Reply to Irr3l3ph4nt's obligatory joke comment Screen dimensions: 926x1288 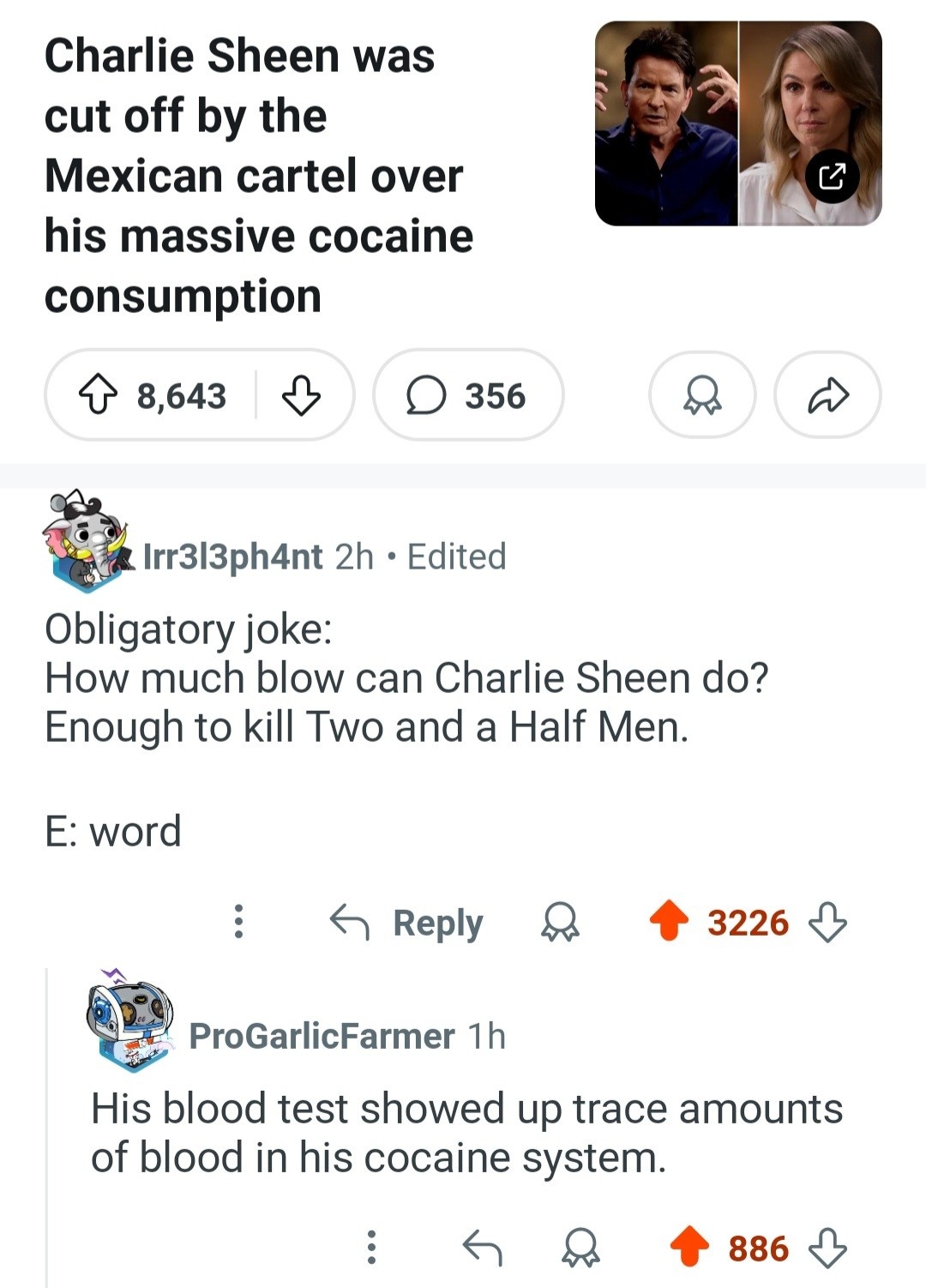[x=408, y=923]
